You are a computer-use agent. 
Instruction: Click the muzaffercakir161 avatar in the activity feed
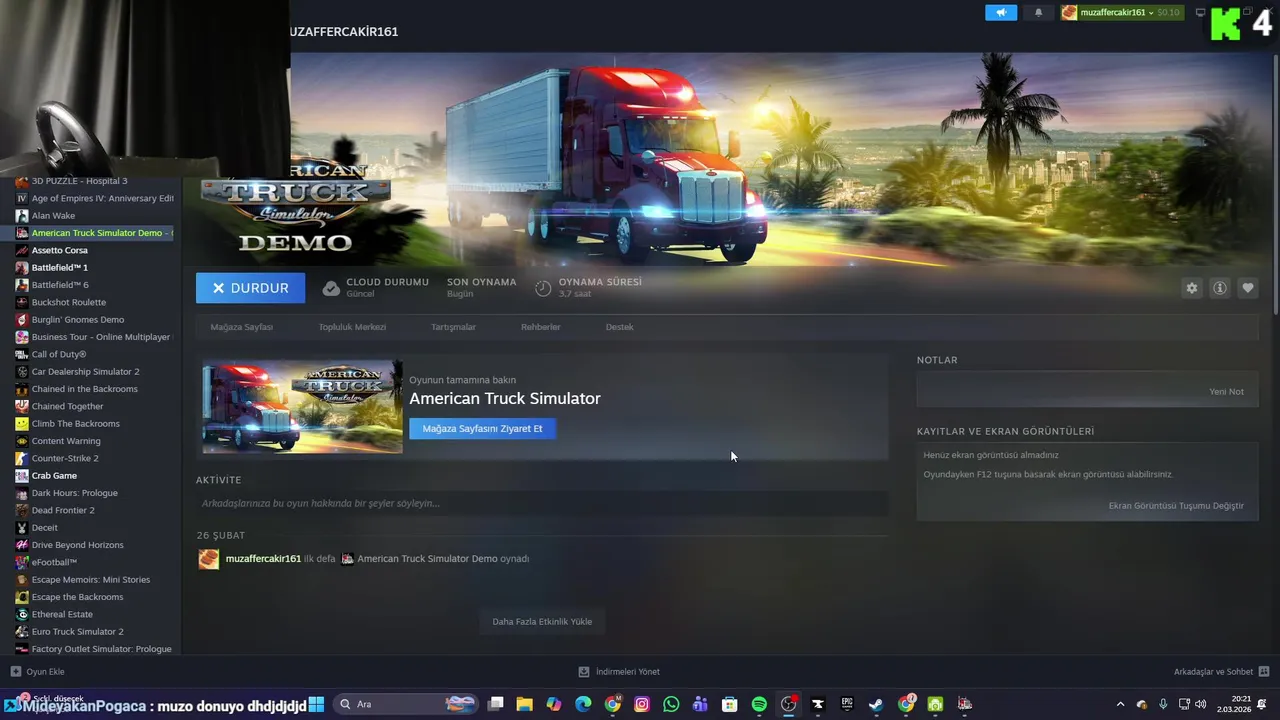click(x=208, y=559)
